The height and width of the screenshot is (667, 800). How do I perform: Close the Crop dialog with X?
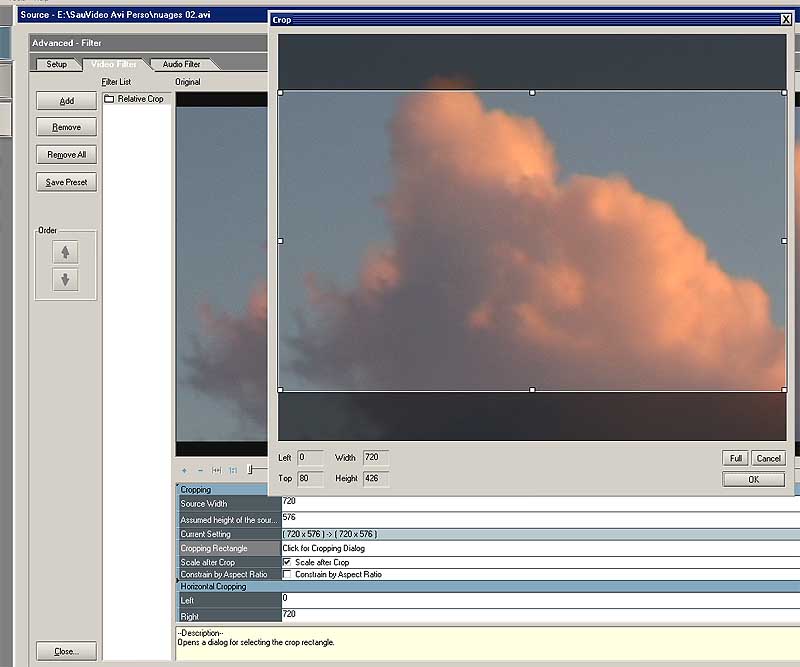point(785,19)
